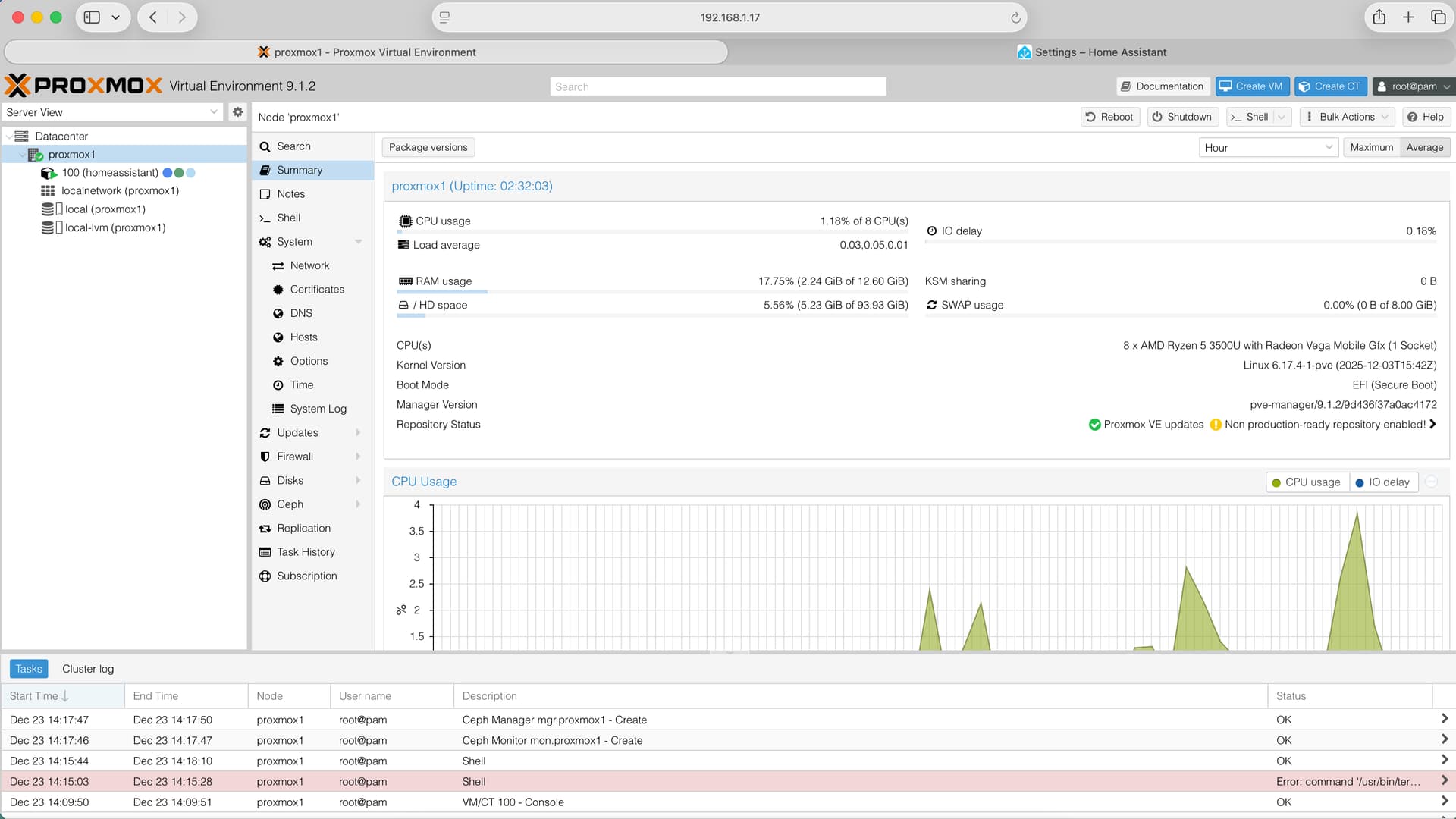1456x819 pixels.
Task: Switch graph mode to Maximum
Action: click(1371, 148)
